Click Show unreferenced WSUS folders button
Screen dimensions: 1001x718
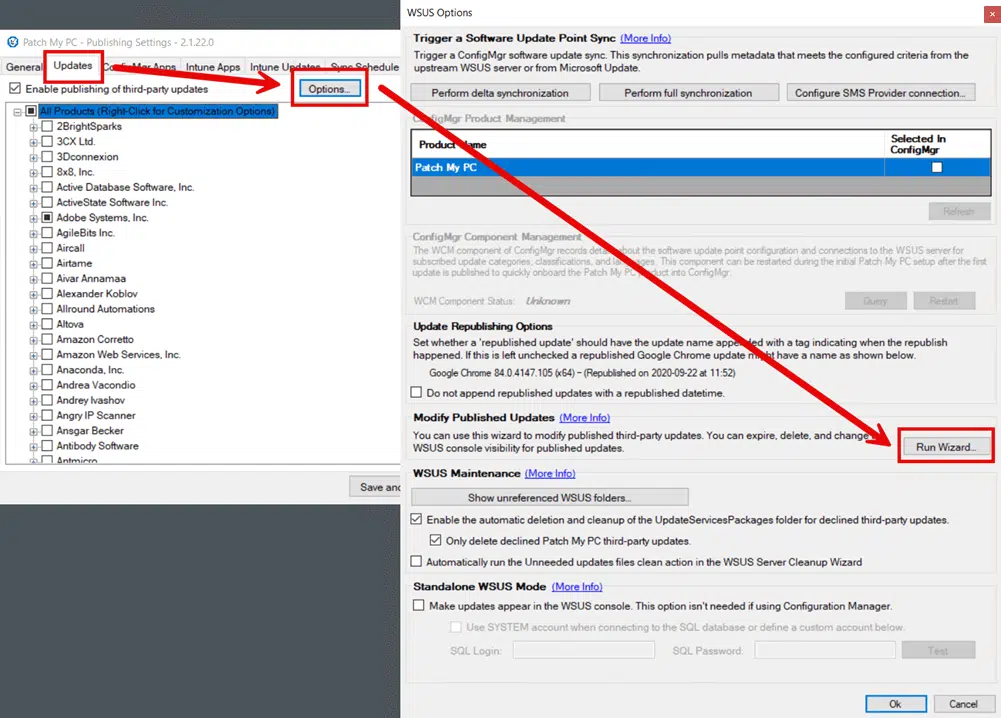pos(549,497)
